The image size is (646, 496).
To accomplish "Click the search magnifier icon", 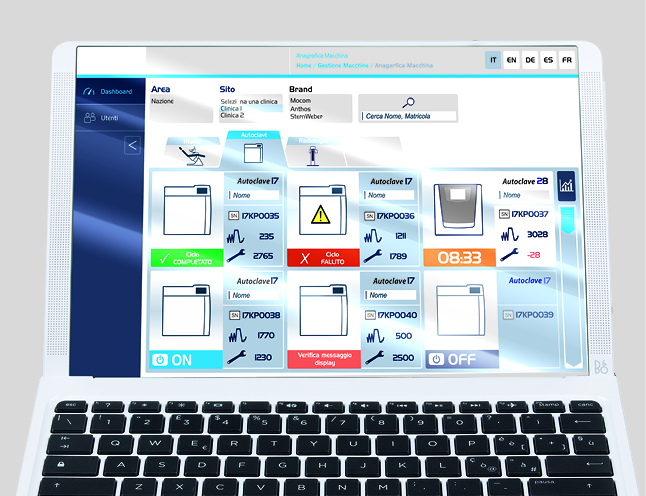I will [407, 102].
